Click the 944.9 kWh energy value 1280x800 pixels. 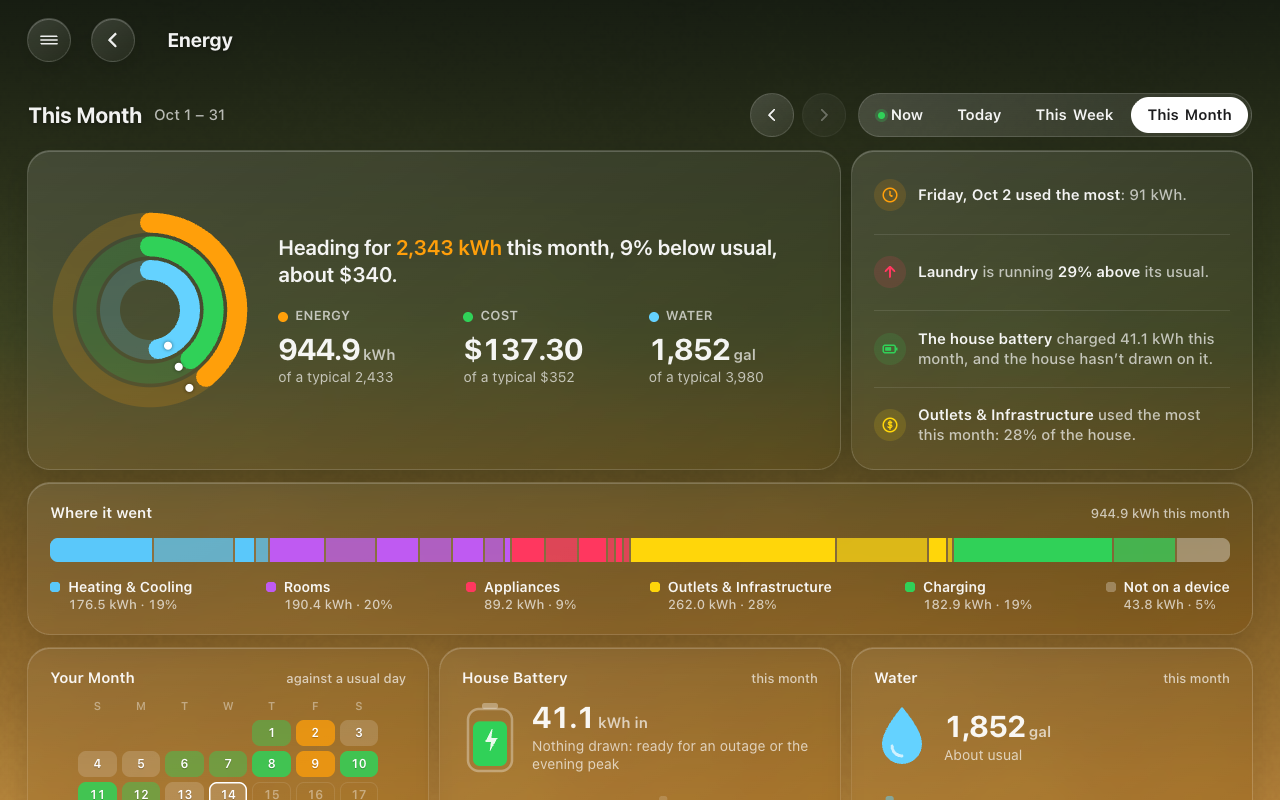[x=337, y=350]
